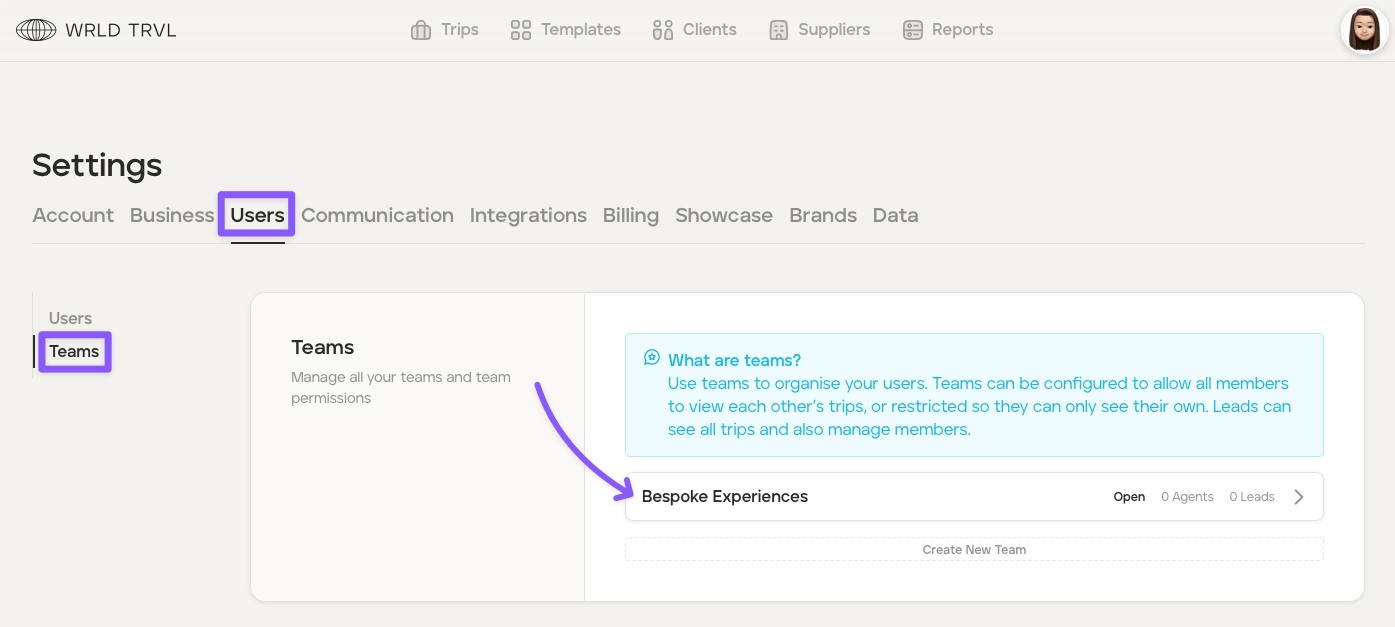Switch to the Showcase tab
This screenshot has width=1395, height=627.
(x=723, y=215)
